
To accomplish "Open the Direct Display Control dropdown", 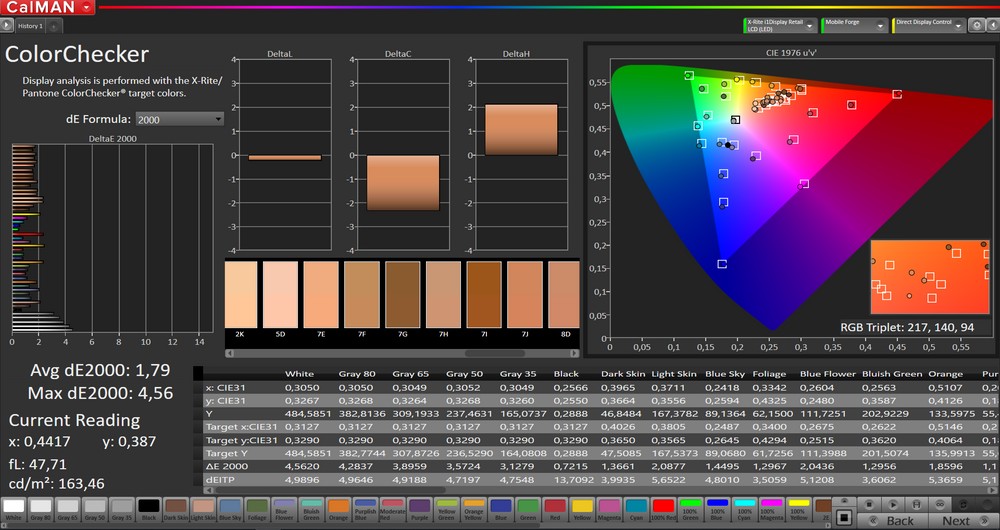I will tap(929, 26).
